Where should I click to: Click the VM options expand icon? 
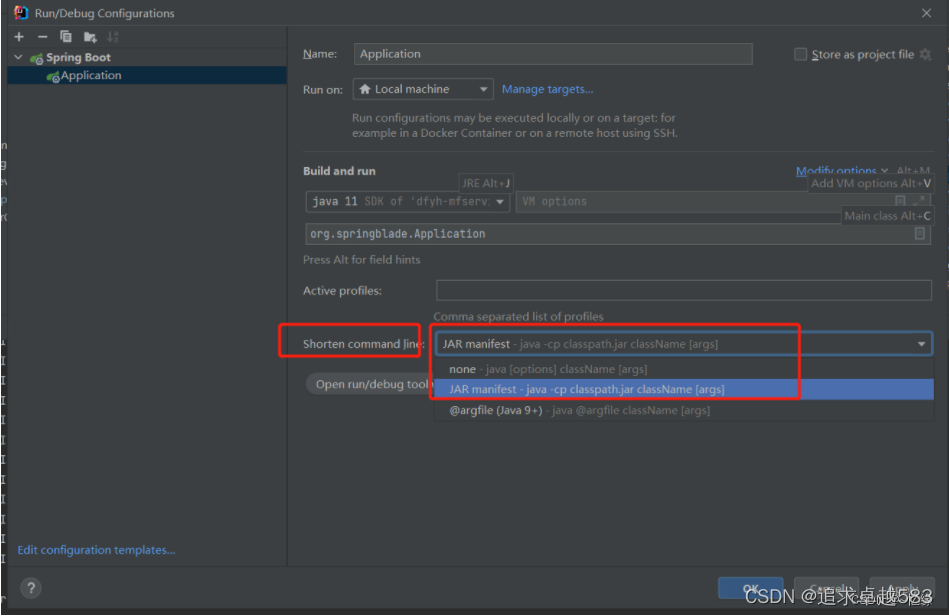tap(916, 200)
